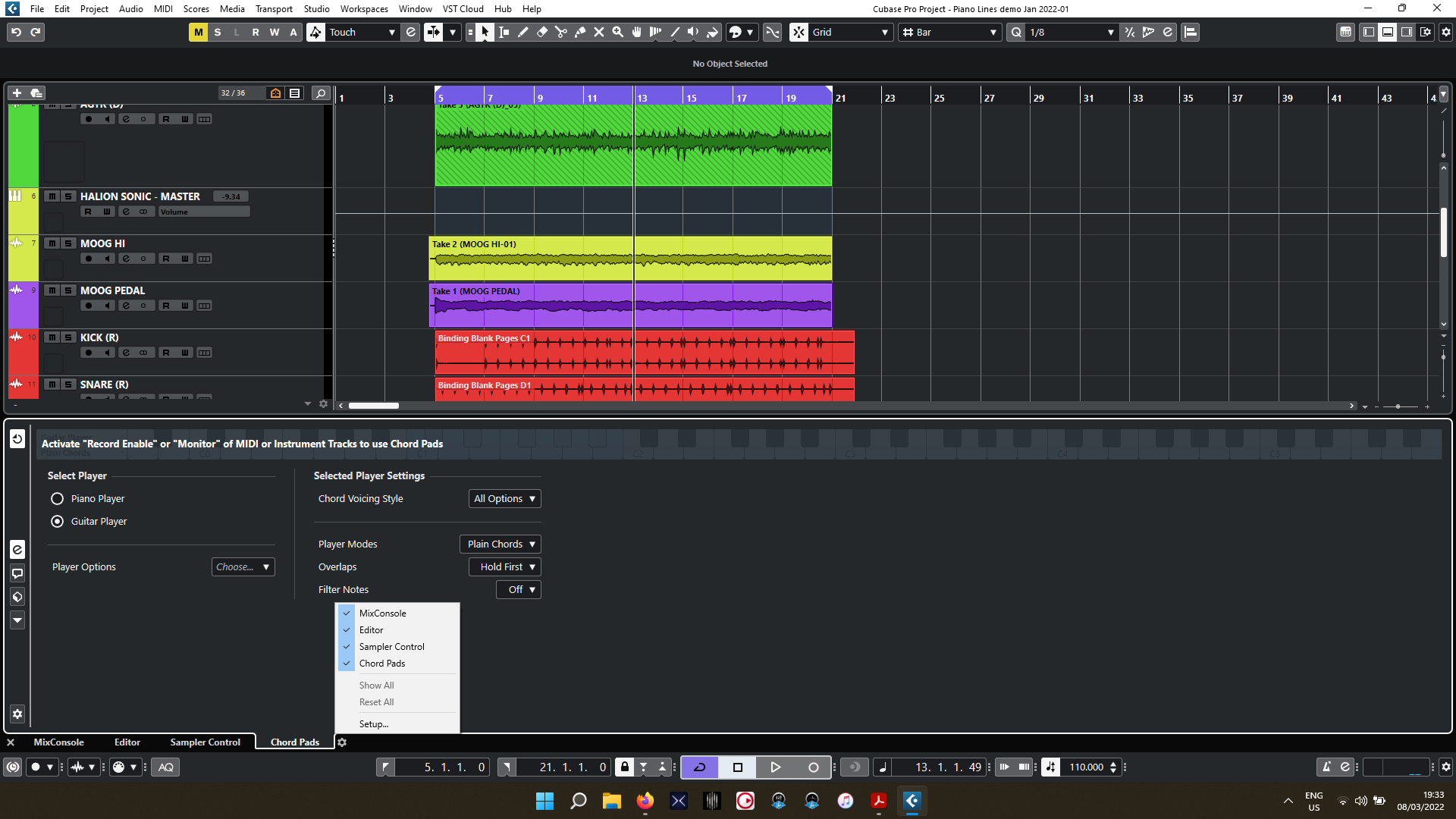This screenshot has width=1456, height=819.
Task: Open the Player Modes Plain Chords dropdown
Action: 500,544
